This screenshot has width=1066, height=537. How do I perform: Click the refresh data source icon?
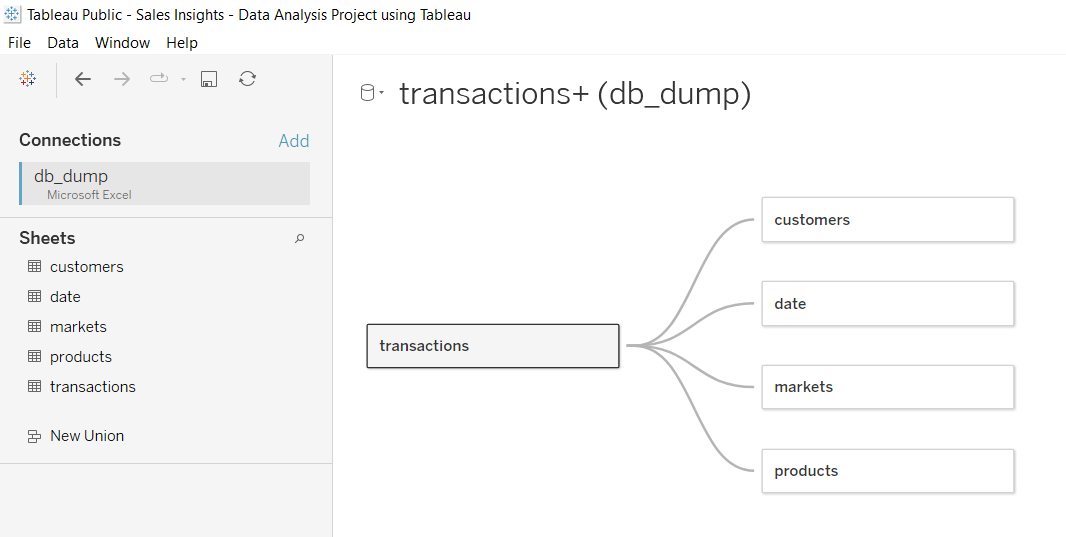247,79
